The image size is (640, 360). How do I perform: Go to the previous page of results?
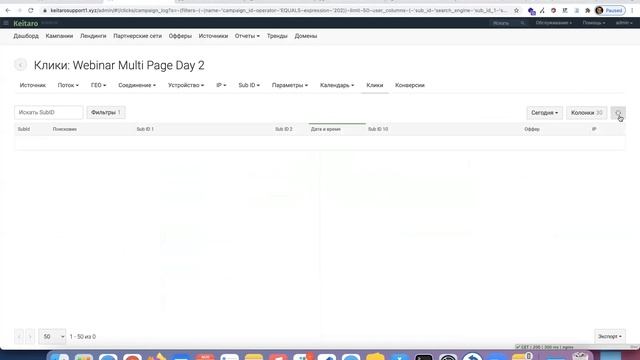(19, 337)
